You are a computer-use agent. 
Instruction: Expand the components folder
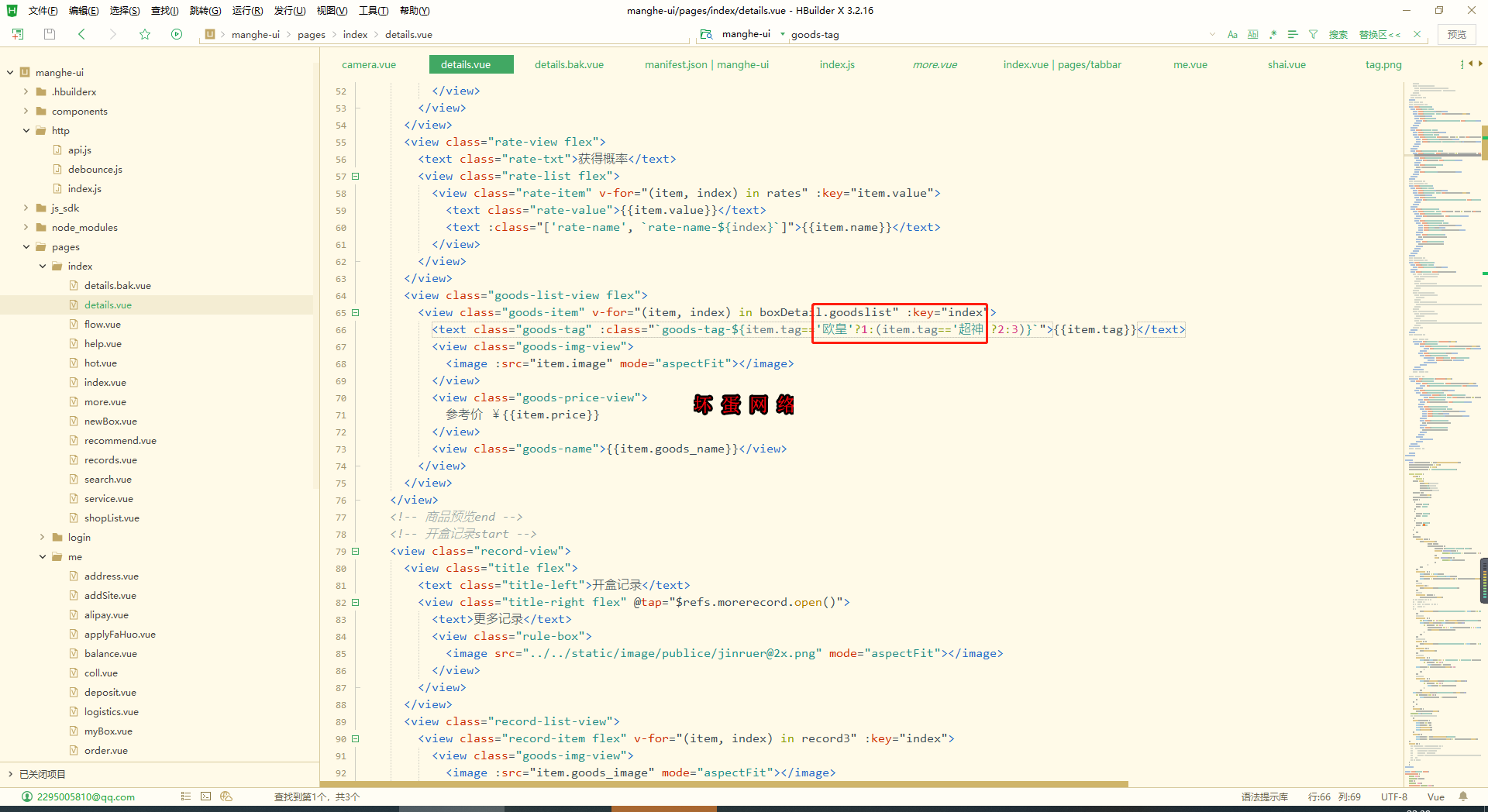(26, 111)
